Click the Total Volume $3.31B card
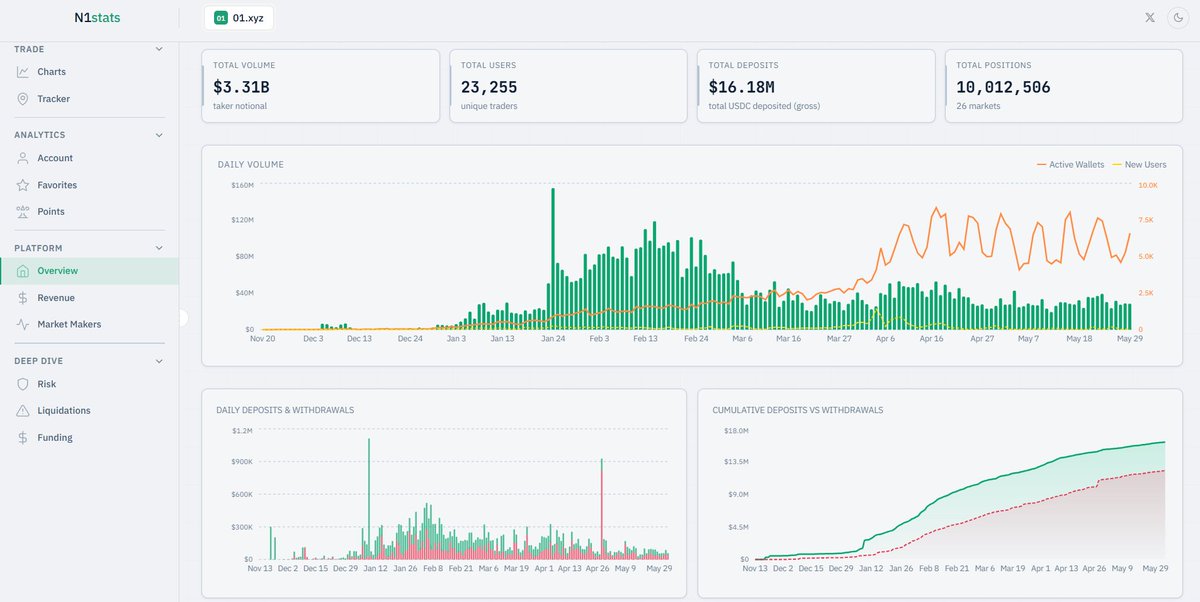 tap(320, 86)
